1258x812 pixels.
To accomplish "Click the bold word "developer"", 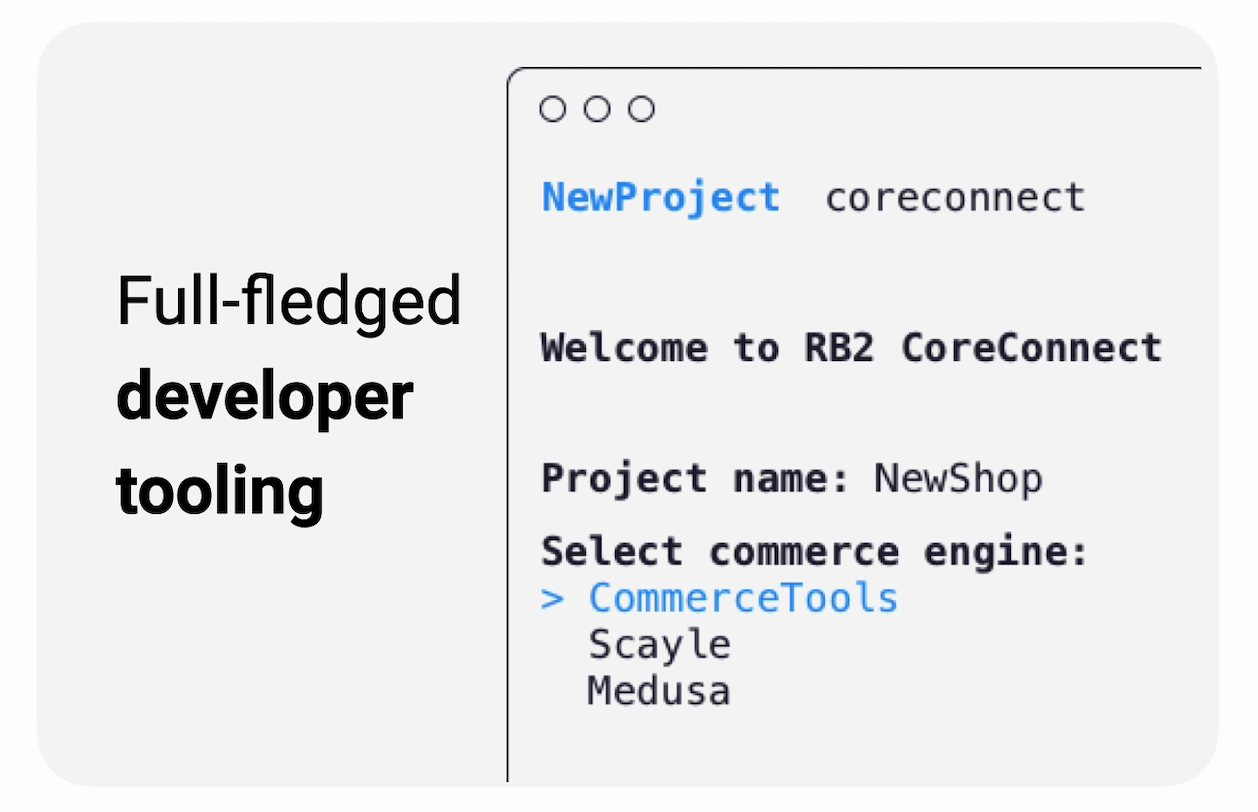I will (265, 396).
